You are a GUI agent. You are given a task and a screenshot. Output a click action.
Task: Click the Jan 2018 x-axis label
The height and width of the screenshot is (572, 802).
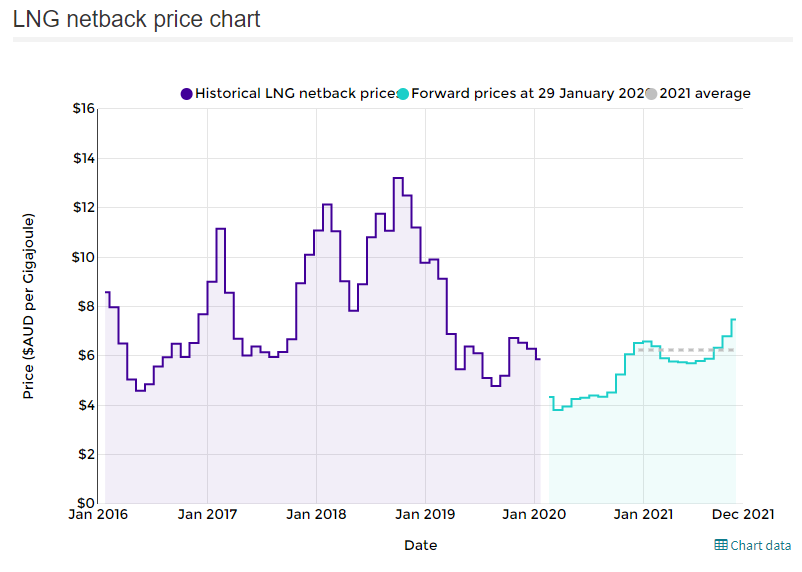pyautogui.click(x=316, y=514)
